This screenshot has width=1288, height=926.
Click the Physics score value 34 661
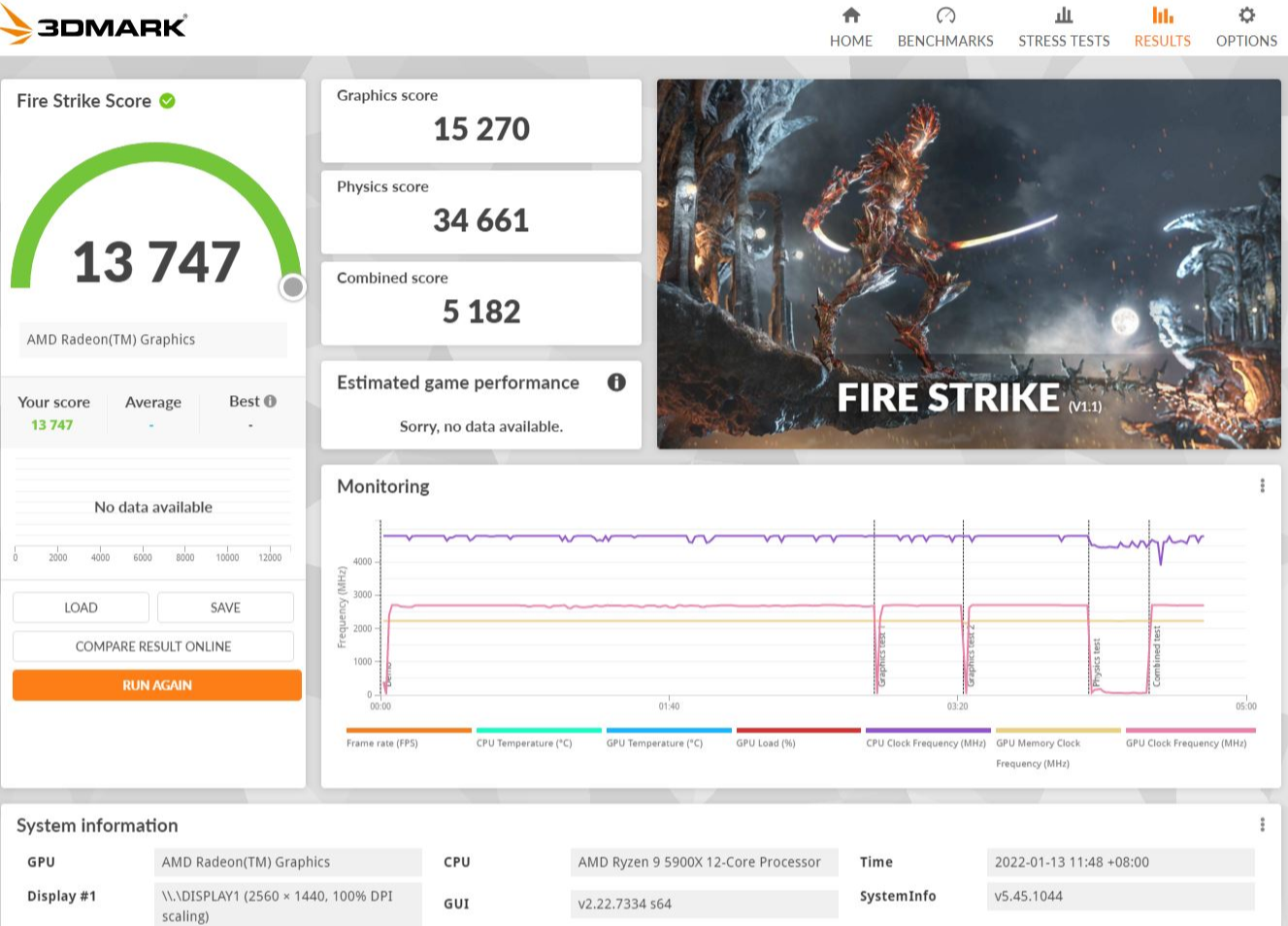pos(481,220)
